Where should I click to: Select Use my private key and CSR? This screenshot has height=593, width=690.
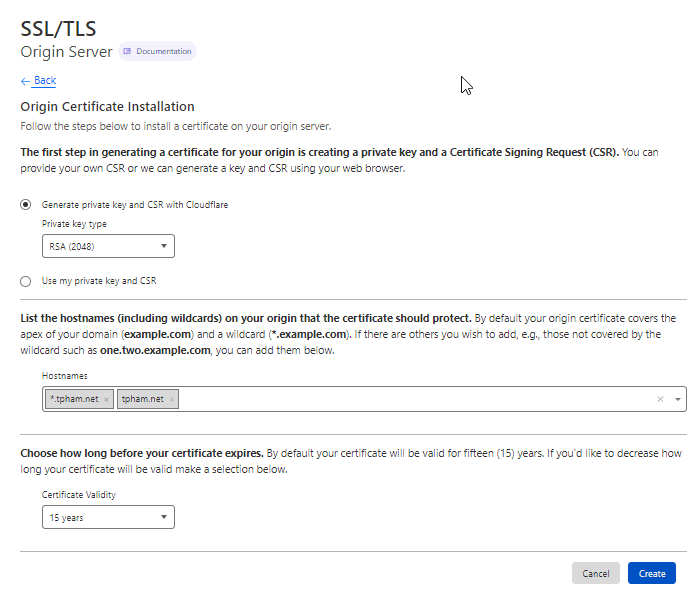[x=26, y=281]
